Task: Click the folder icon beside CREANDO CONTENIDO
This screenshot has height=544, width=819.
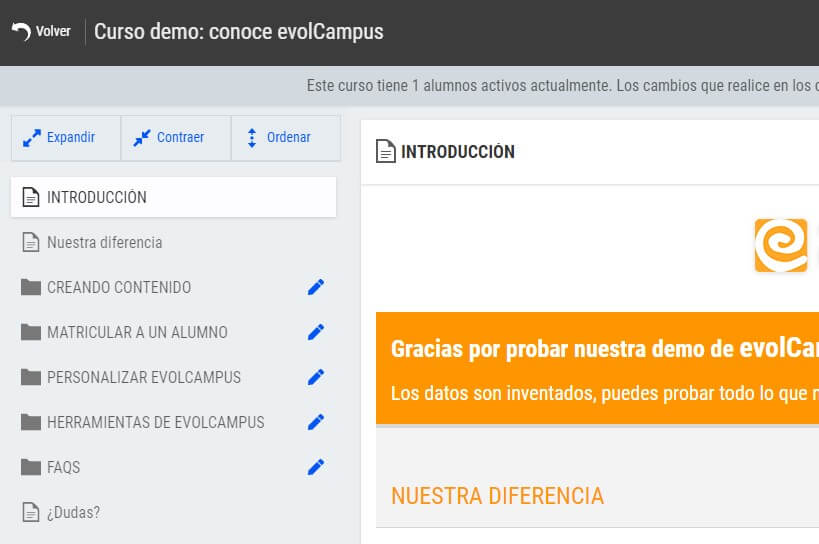Action: 31,287
